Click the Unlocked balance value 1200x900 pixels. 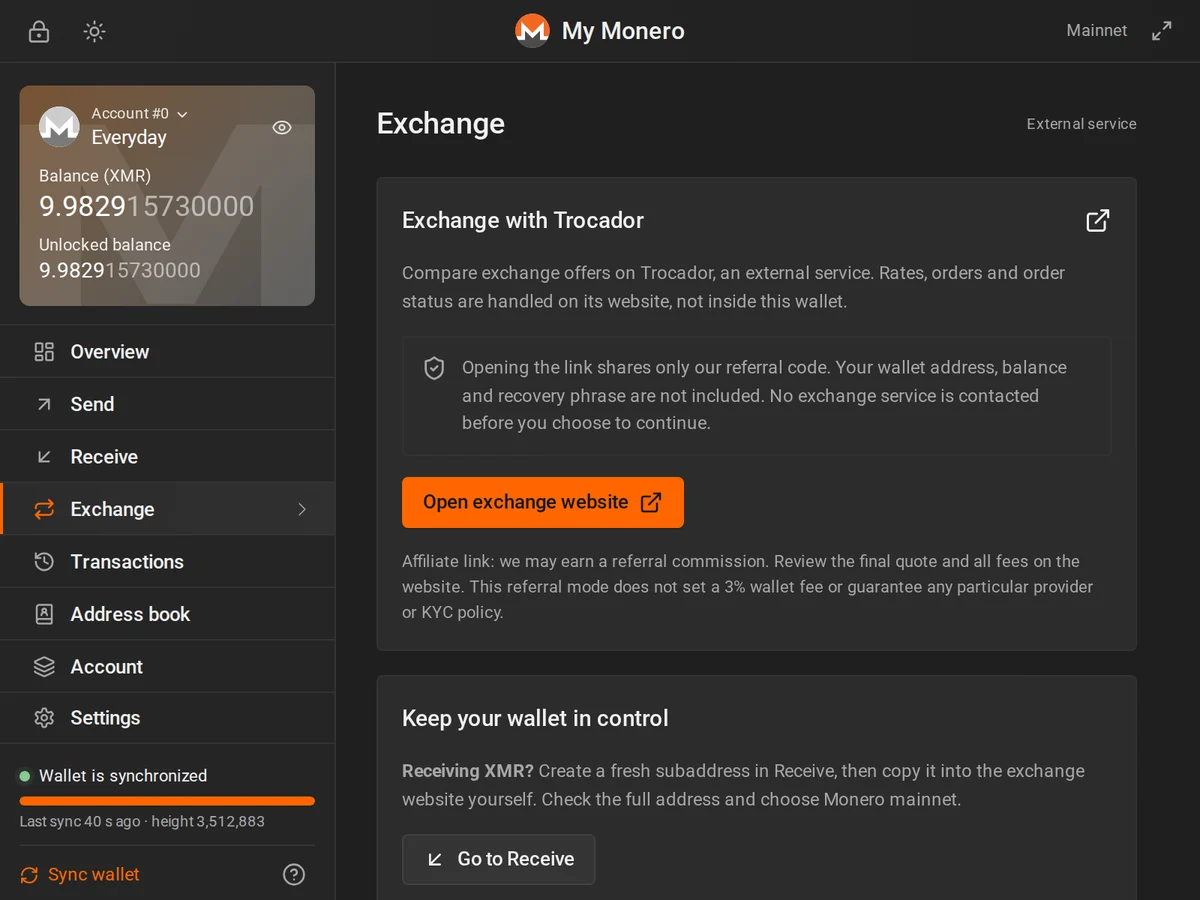[x=120, y=270]
